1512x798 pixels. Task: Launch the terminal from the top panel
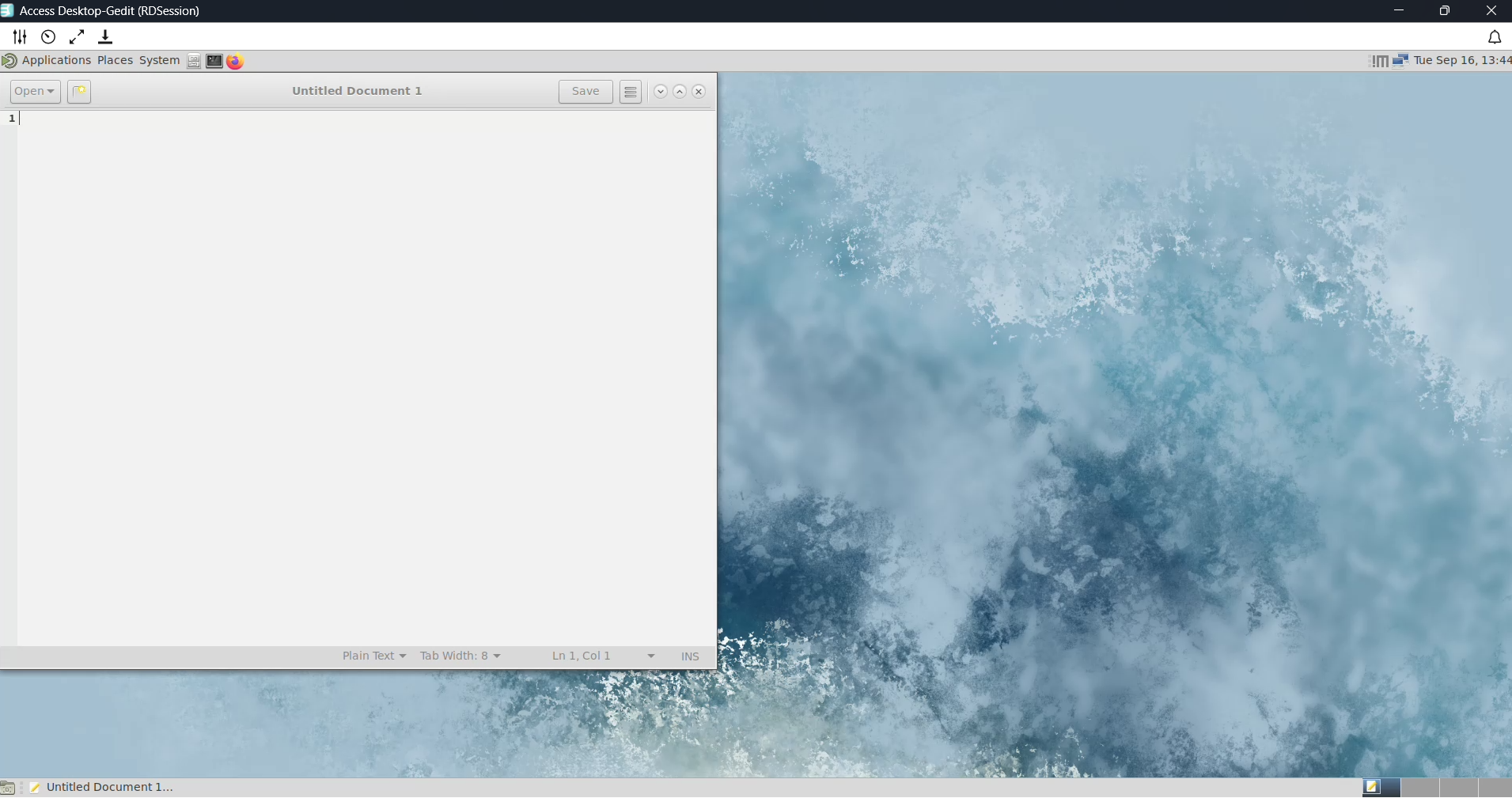214,61
